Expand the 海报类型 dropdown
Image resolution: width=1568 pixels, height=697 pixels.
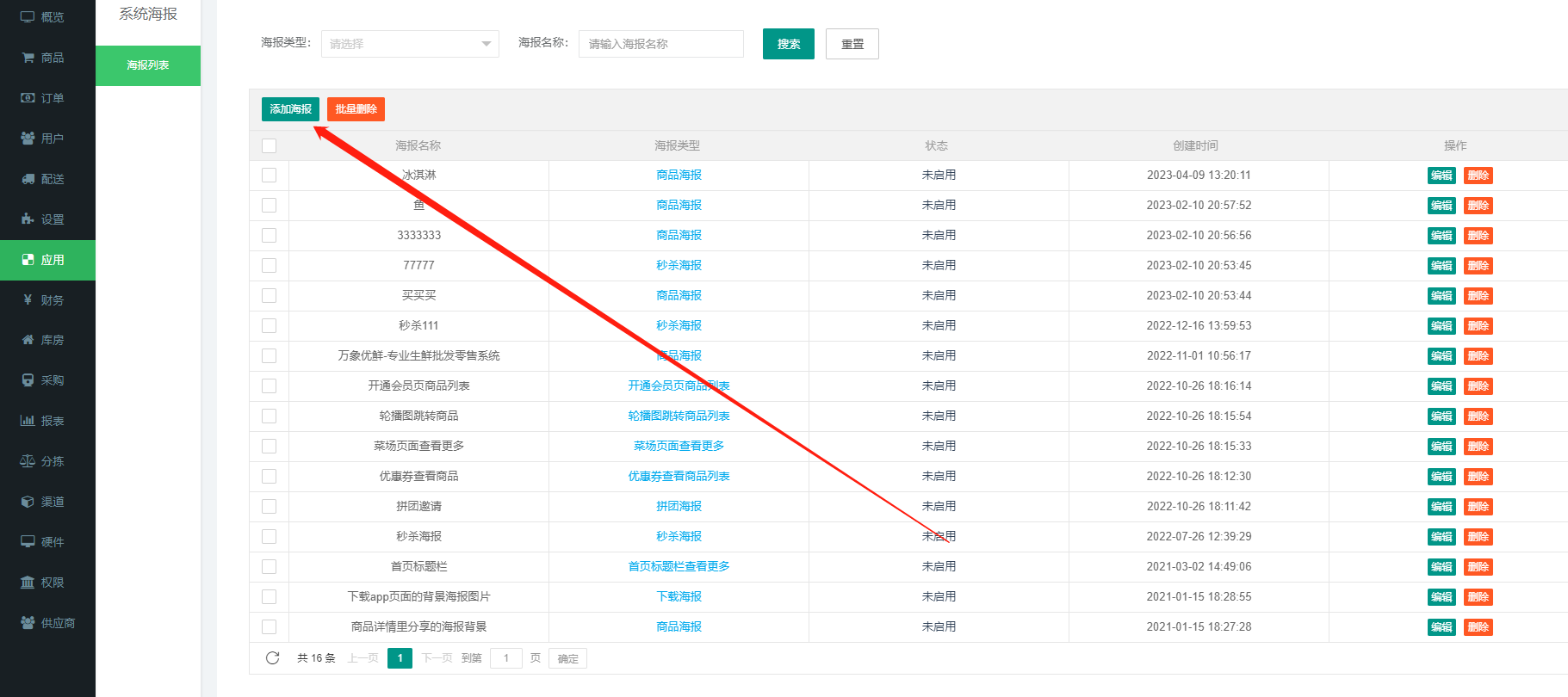coord(410,44)
